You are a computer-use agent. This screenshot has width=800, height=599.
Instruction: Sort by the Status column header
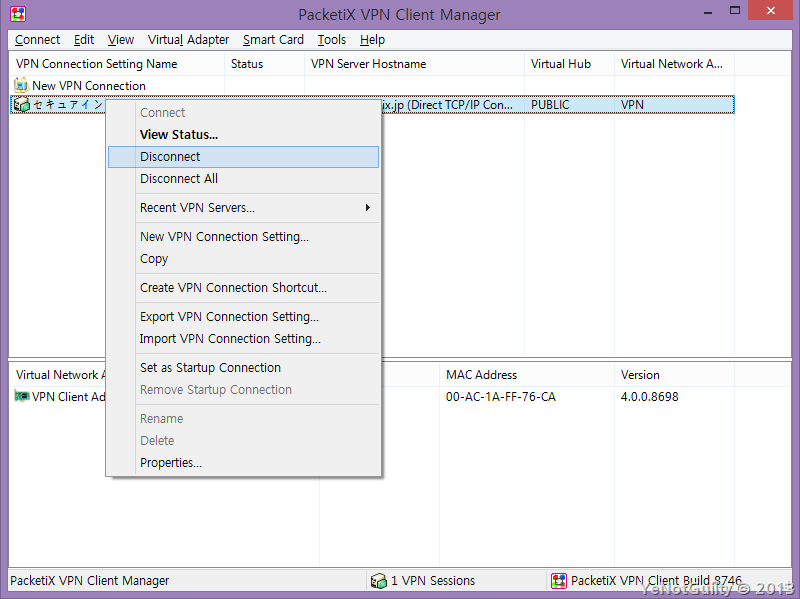[x=264, y=64]
